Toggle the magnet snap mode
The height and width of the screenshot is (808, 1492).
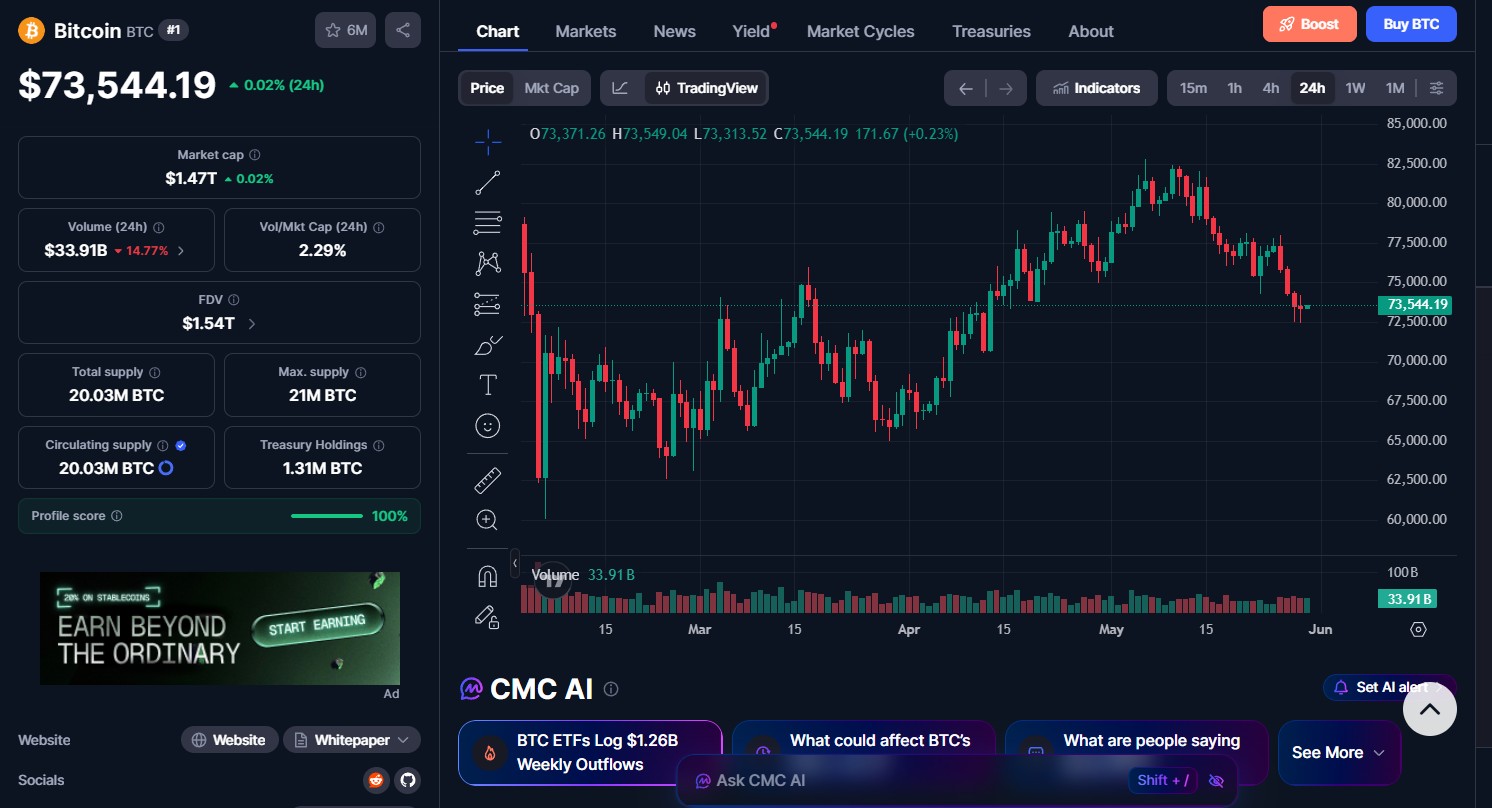coord(488,577)
